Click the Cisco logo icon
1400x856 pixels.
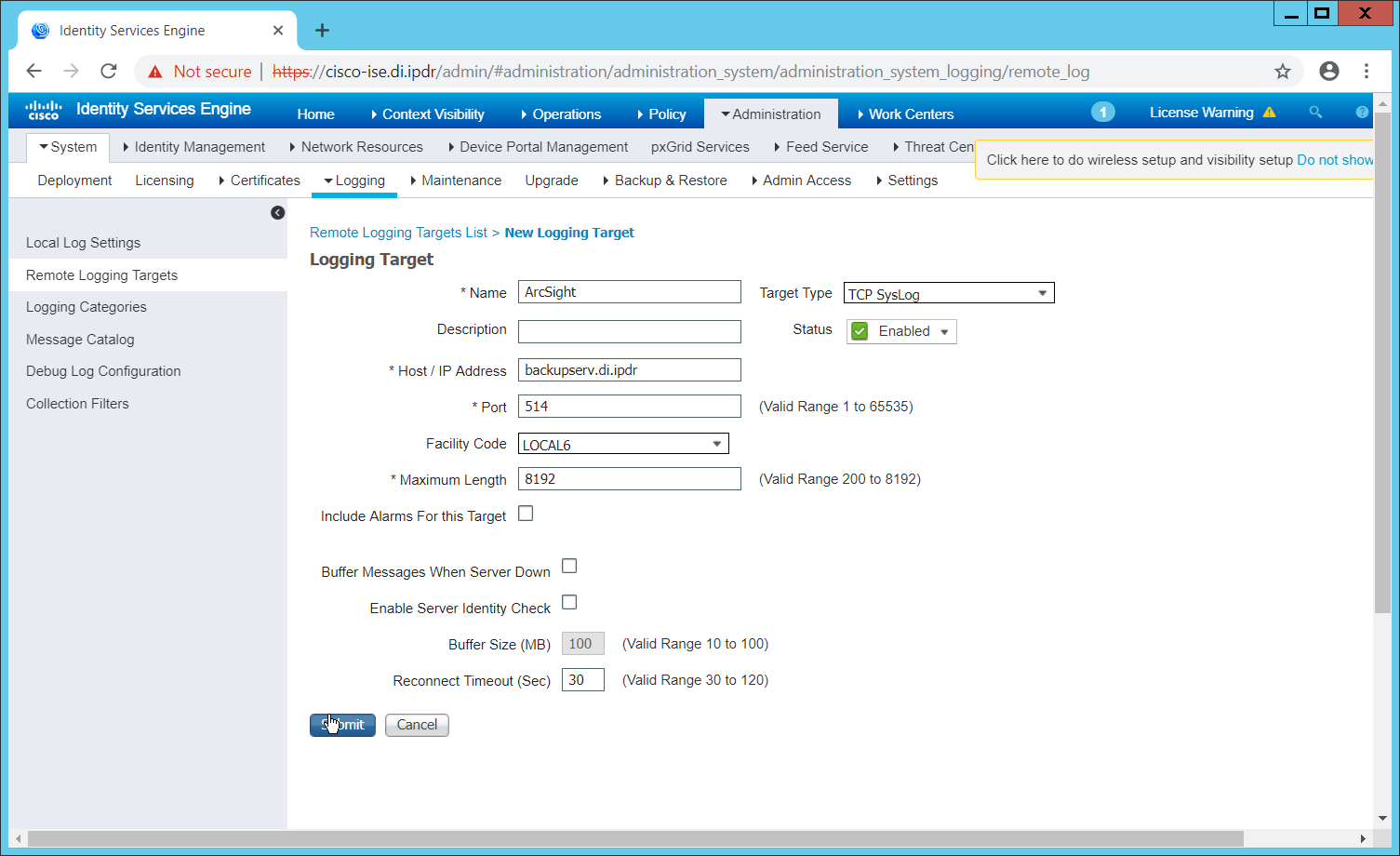click(x=43, y=110)
